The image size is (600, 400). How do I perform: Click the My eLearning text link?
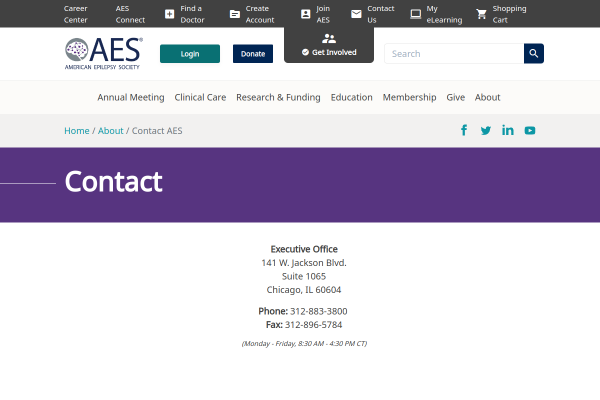coord(444,14)
